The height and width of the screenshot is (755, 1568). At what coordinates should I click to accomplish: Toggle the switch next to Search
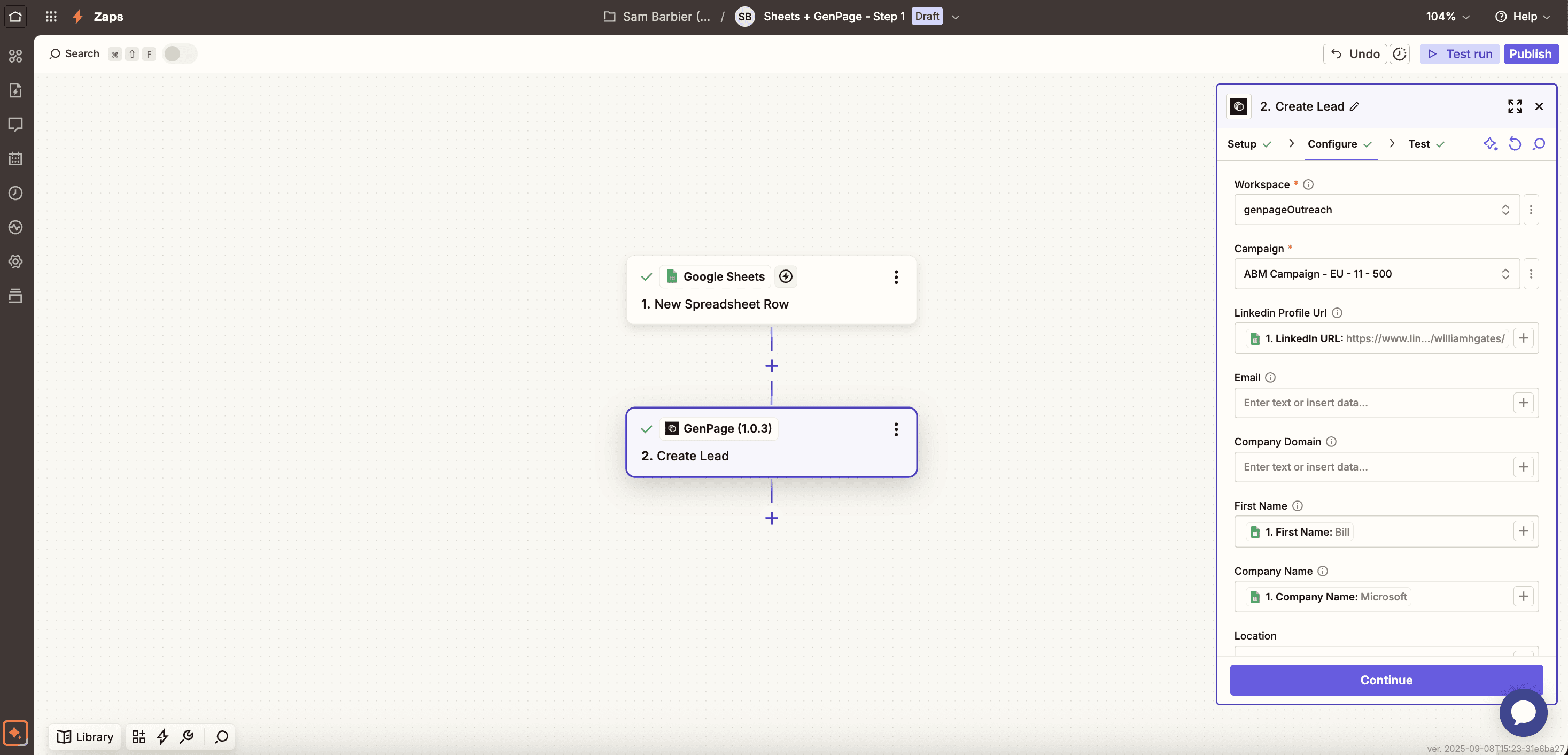coord(179,53)
